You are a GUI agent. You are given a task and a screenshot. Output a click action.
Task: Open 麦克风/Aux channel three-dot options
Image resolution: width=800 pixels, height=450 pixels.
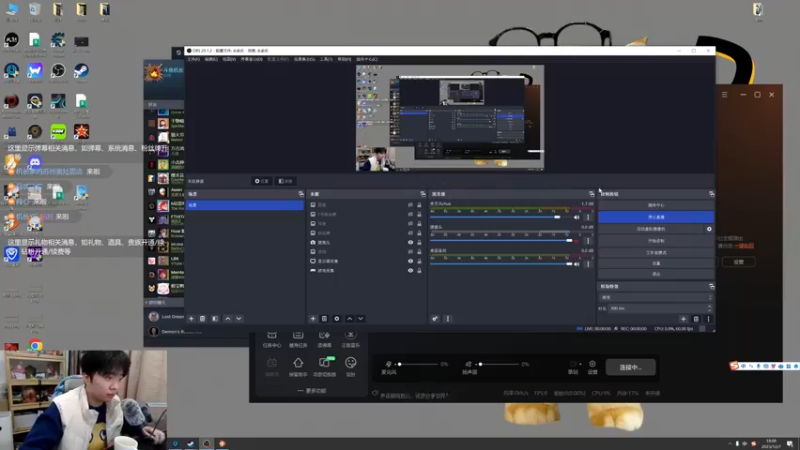coord(588,217)
